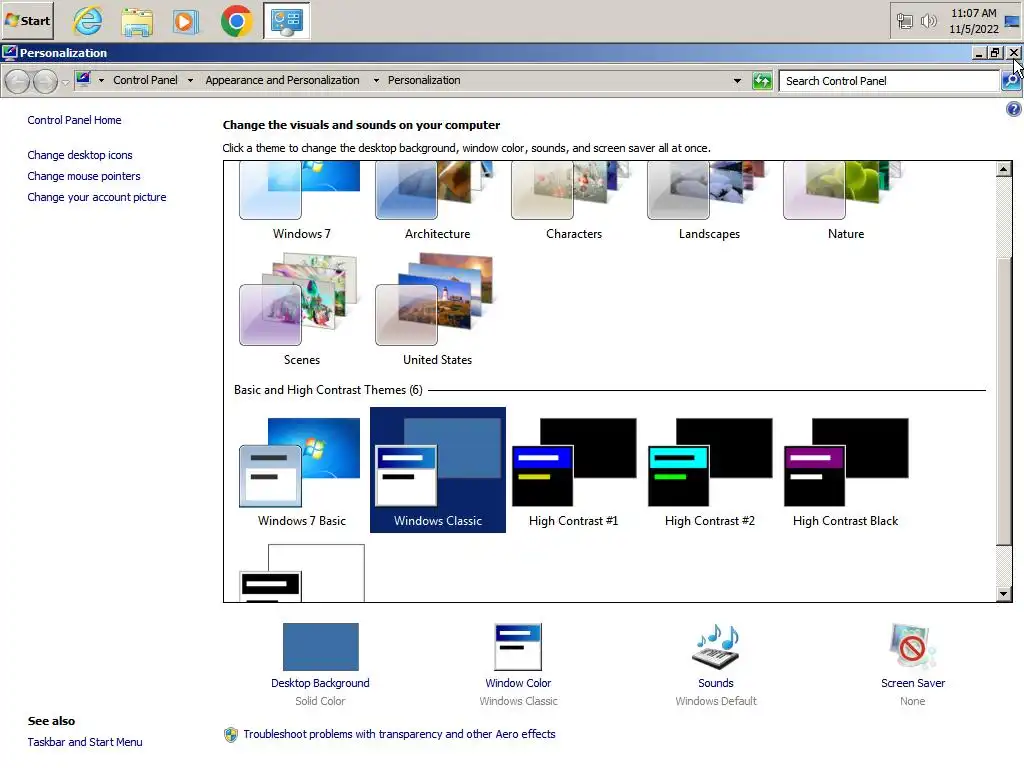Focus the Search Control Panel field
Viewport: 1024px width, 768px height.
[x=889, y=81]
